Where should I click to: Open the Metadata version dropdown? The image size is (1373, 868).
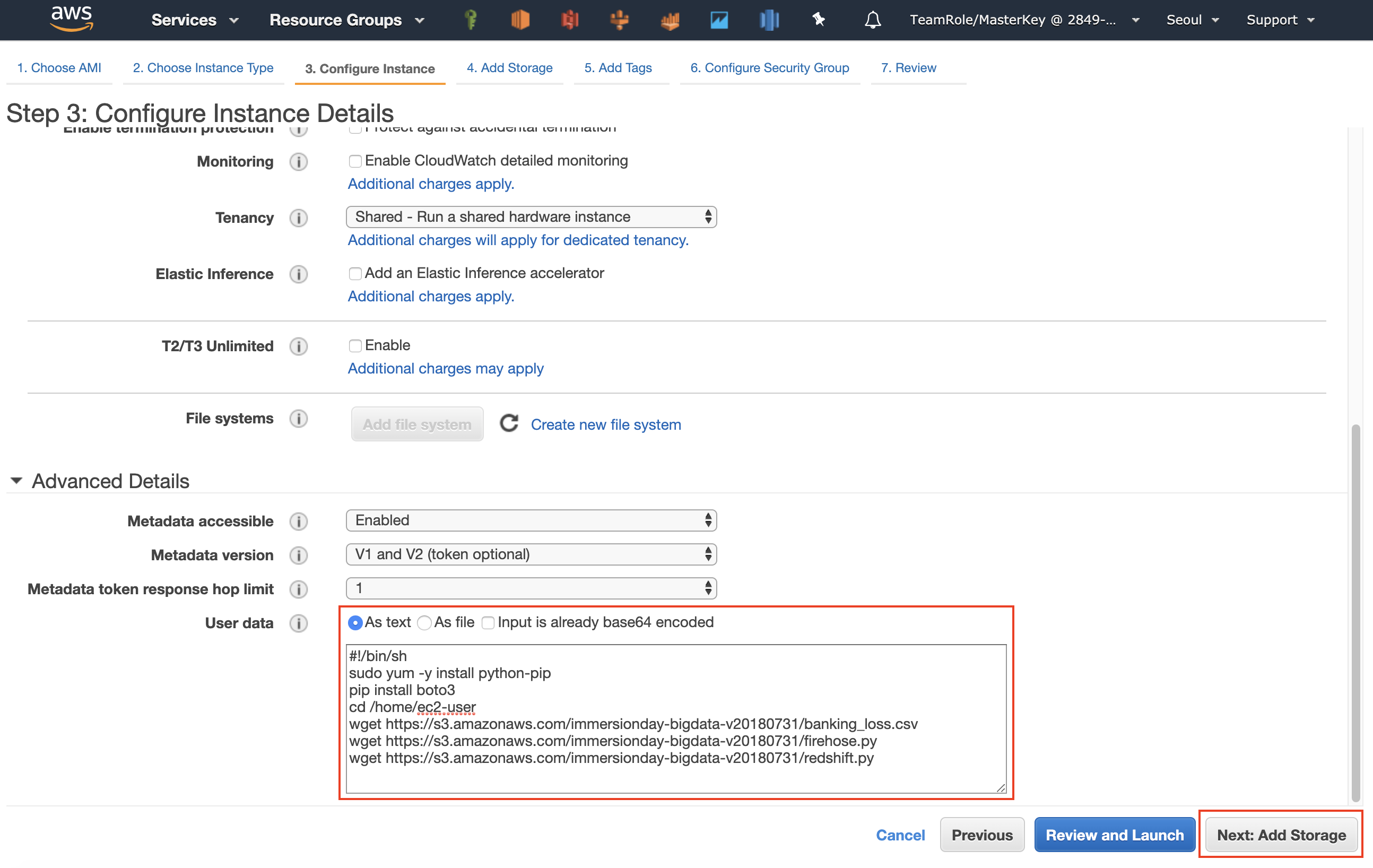click(531, 554)
